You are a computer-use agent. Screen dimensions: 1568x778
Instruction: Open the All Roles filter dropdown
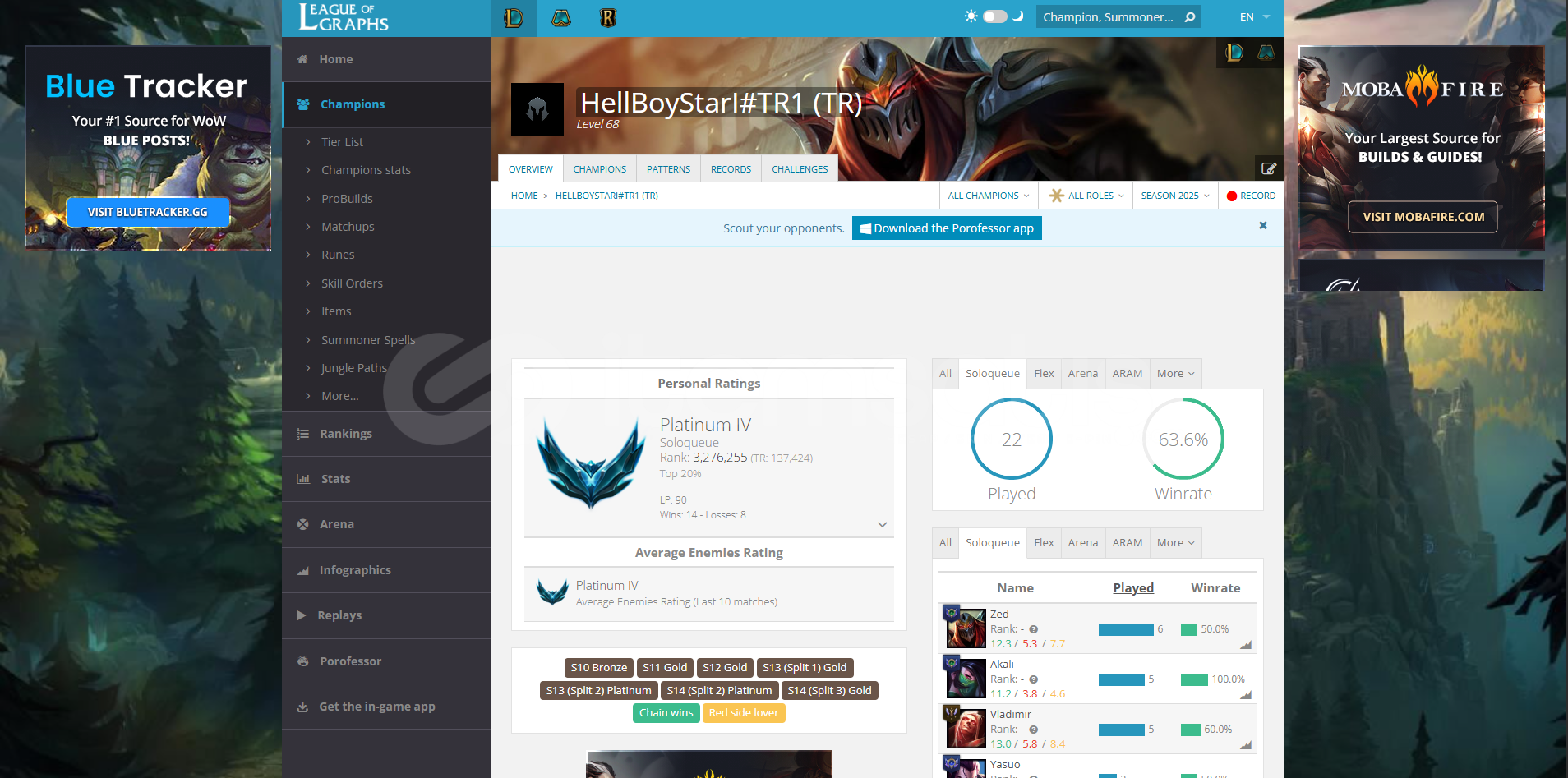[x=1086, y=196]
